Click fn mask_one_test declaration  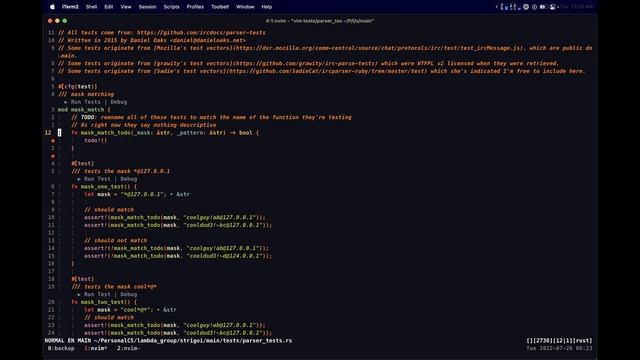click(x=104, y=187)
